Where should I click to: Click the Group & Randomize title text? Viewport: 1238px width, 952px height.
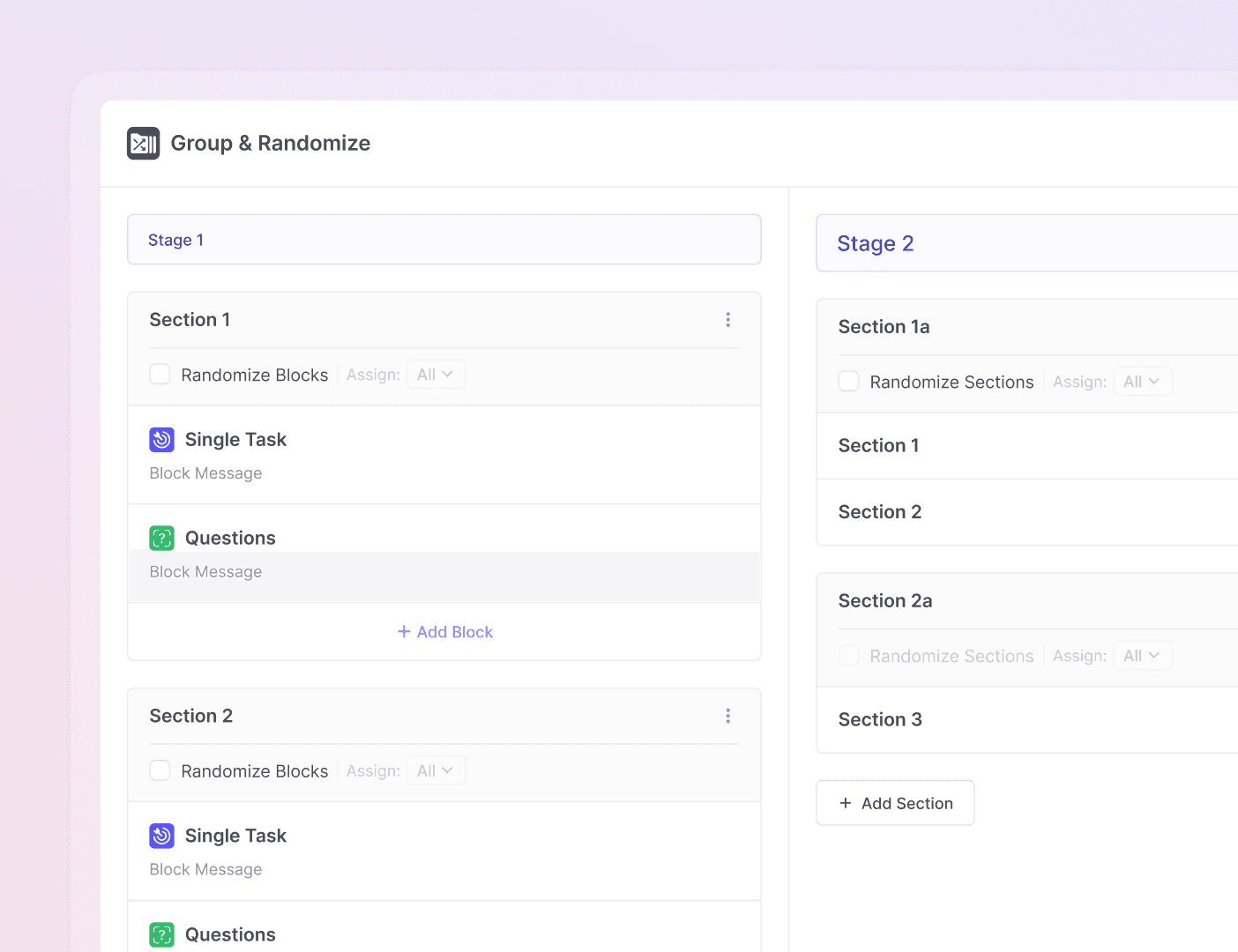tap(271, 143)
